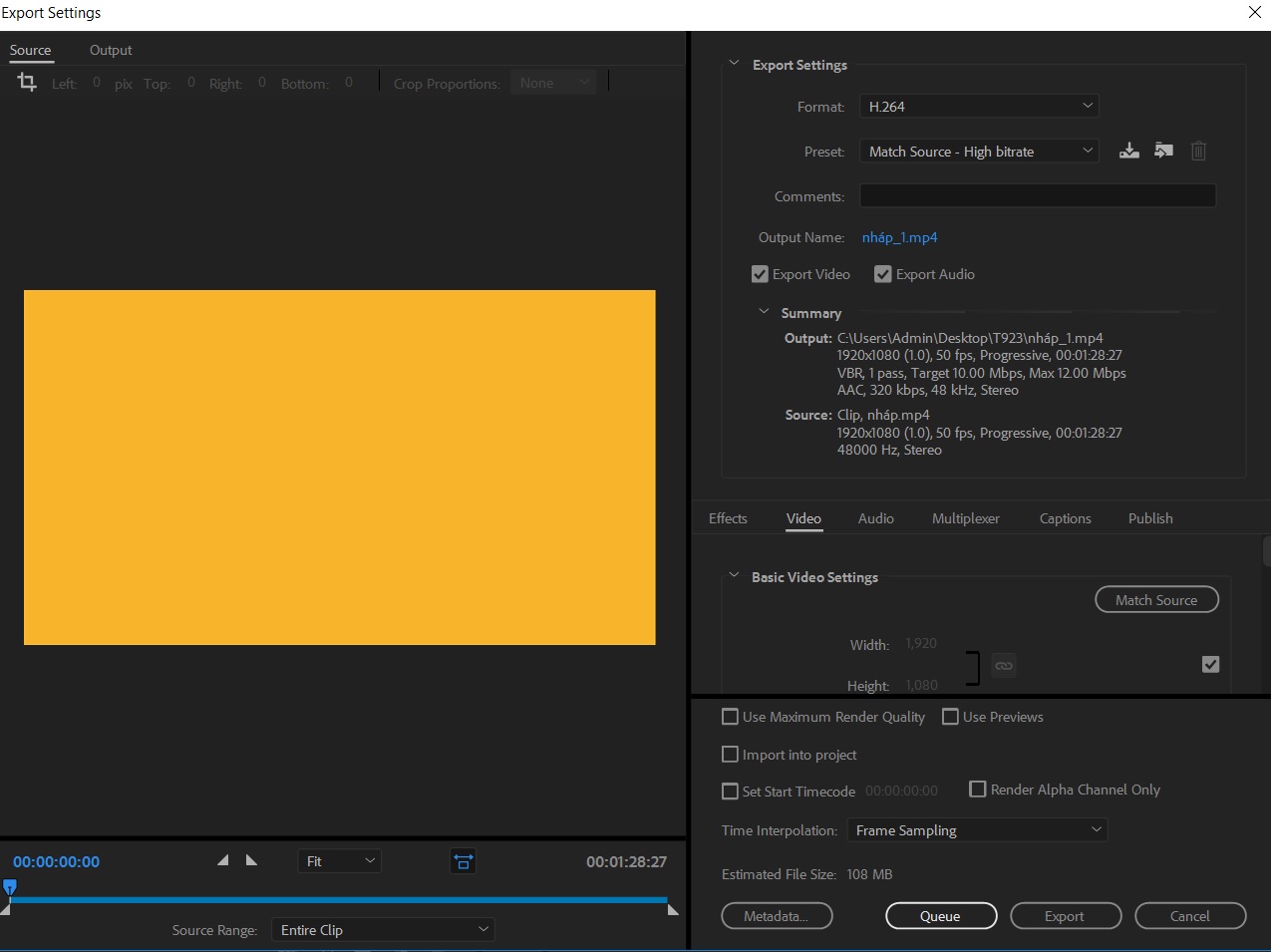Screen dimensions: 1271x952
Task: Click the Queue button
Action: coord(940,916)
